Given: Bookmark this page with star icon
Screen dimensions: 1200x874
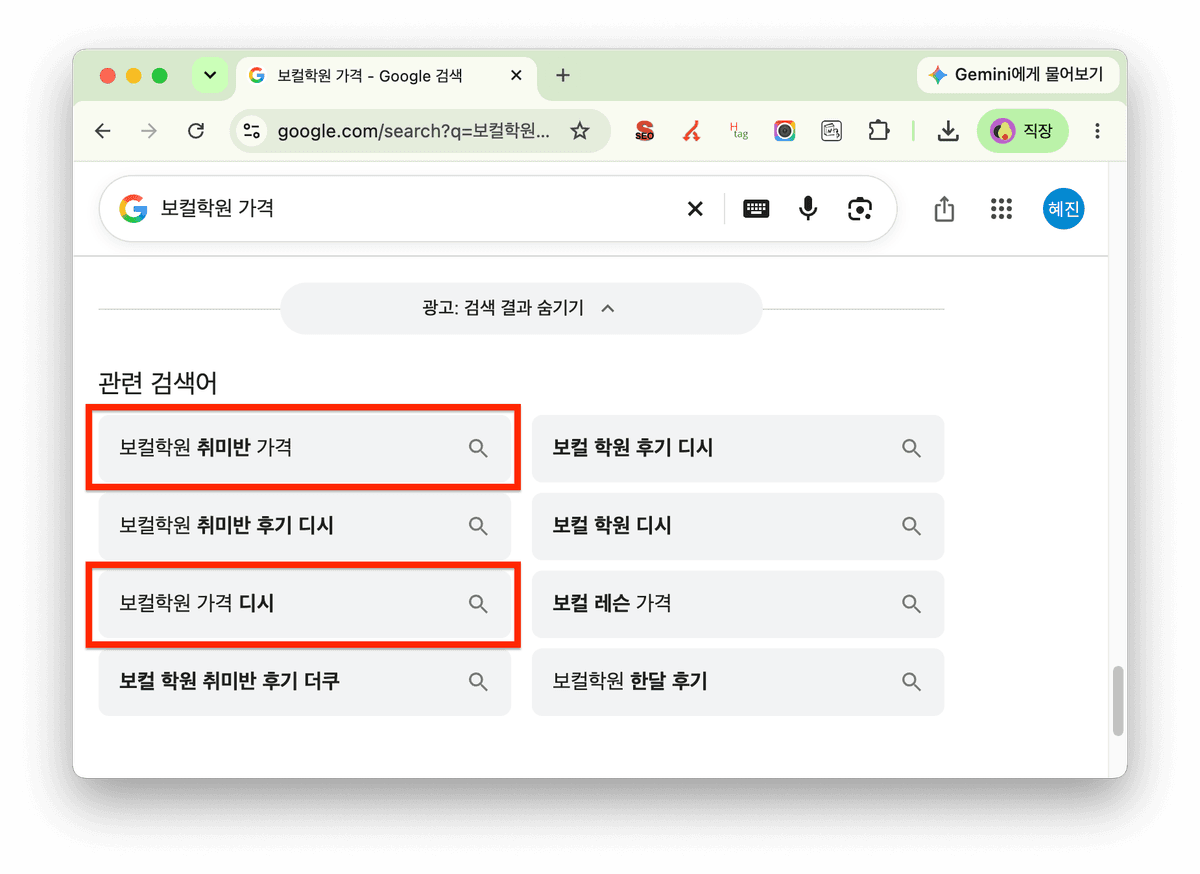Looking at the screenshot, I should click(x=580, y=131).
